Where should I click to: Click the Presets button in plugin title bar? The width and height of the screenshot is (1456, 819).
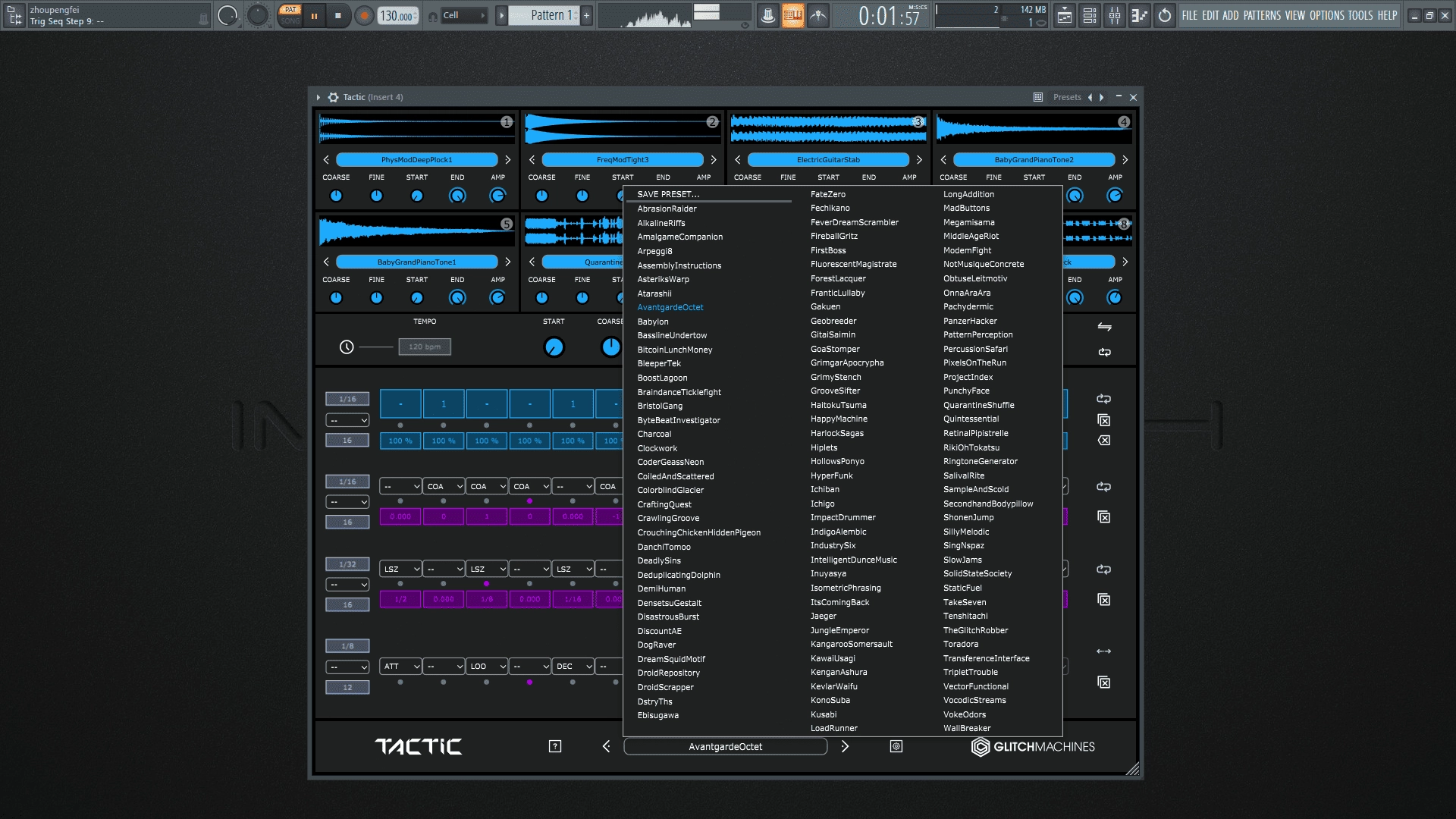(x=1066, y=97)
